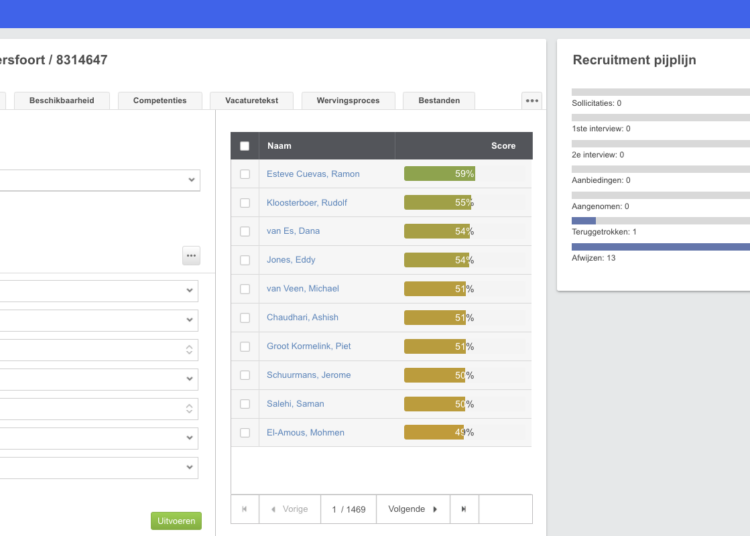
Task: Sort candidates by Score column header
Action: (503, 146)
